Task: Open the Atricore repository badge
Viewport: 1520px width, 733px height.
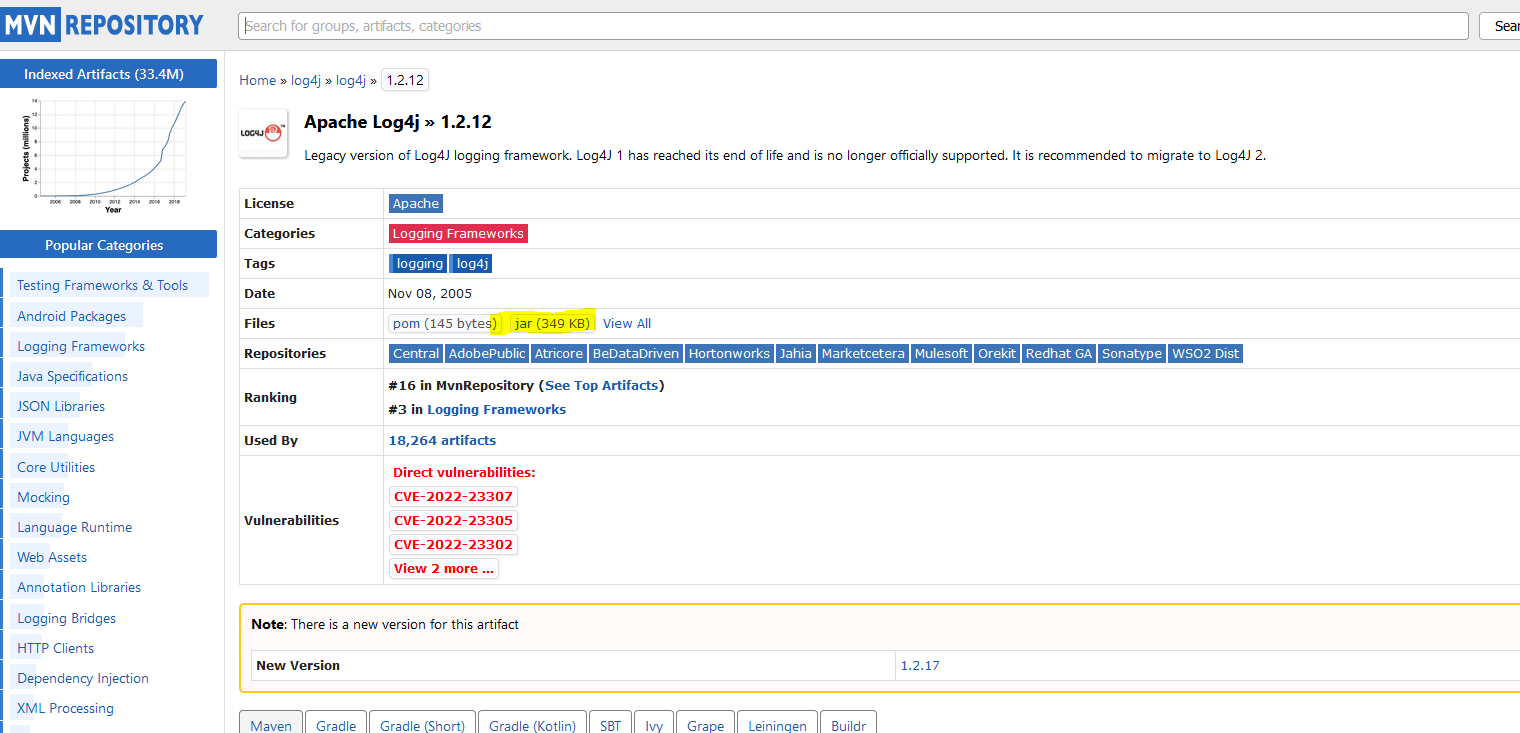Action: click(x=559, y=353)
